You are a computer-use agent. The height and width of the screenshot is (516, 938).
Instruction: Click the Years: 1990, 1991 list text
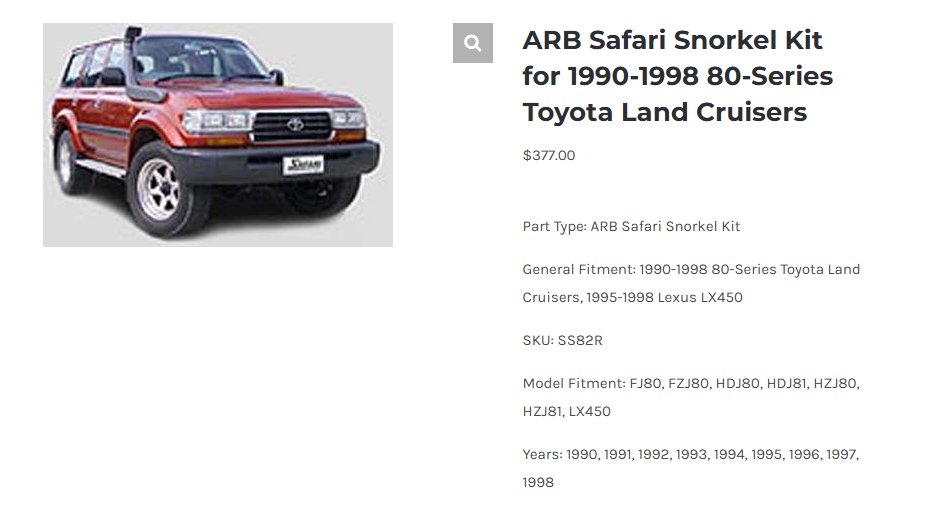click(691, 468)
